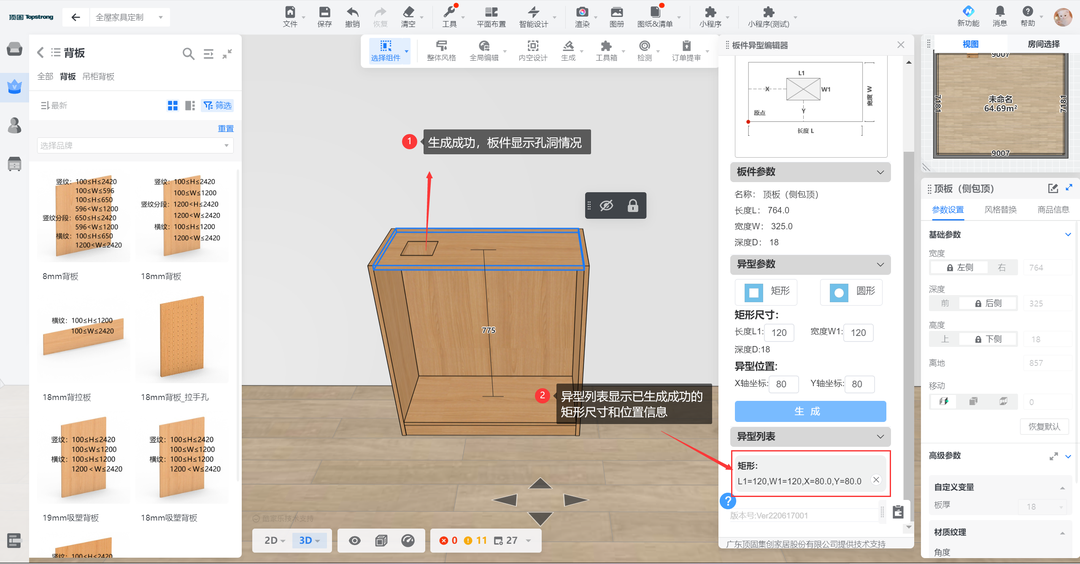This screenshot has width=1080, height=564.
Task: Select the 矩形 rectangle shape option
Action: click(x=765, y=292)
